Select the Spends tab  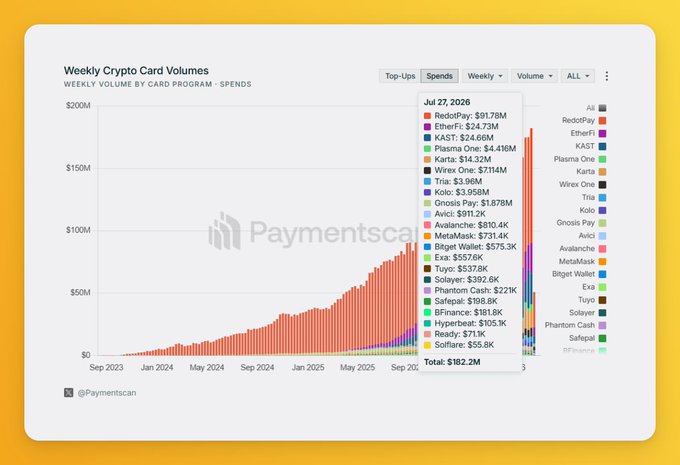pyautogui.click(x=439, y=76)
